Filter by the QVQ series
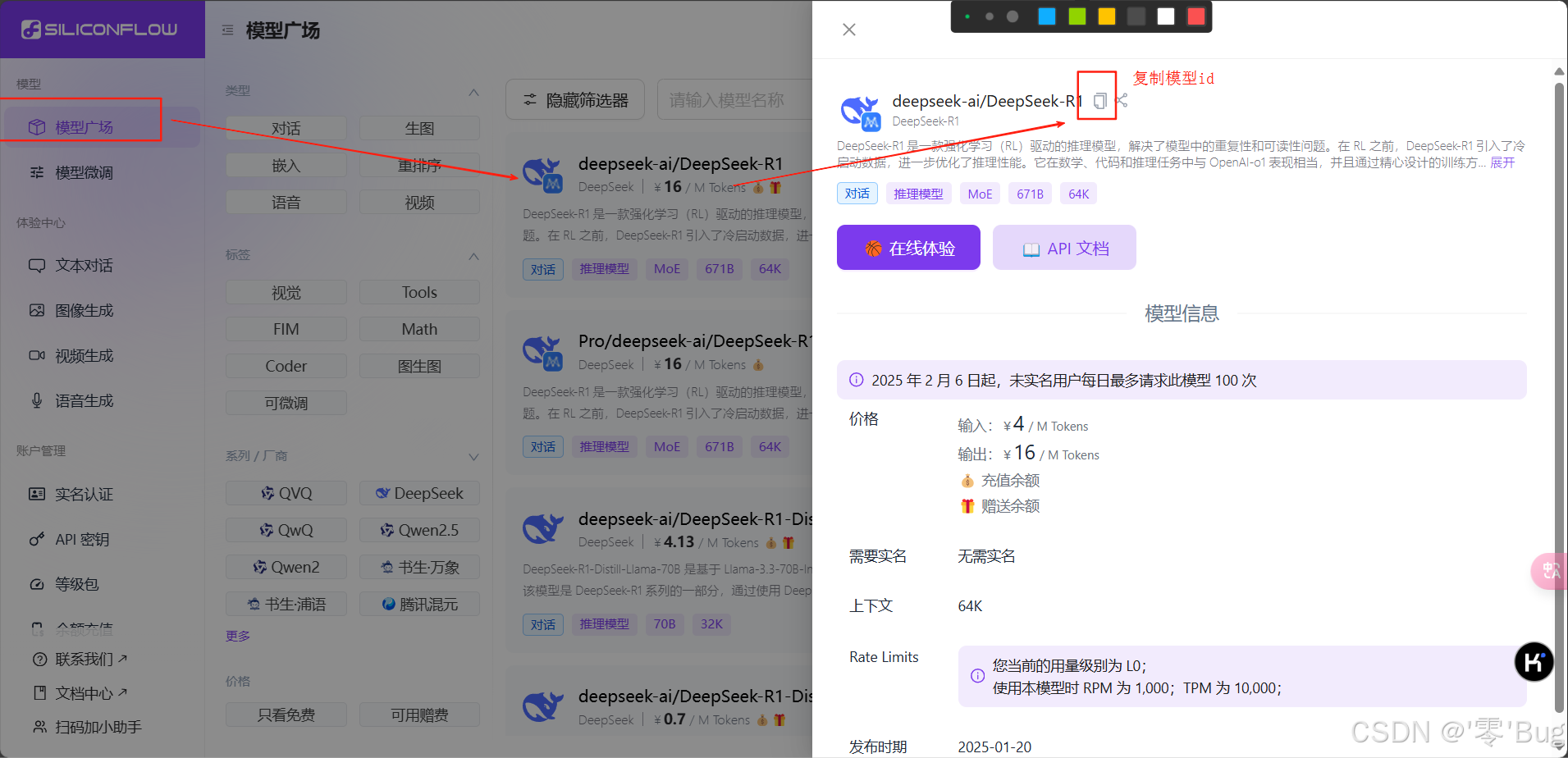The width and height of the screenshot is (1568, 758). 286,494
